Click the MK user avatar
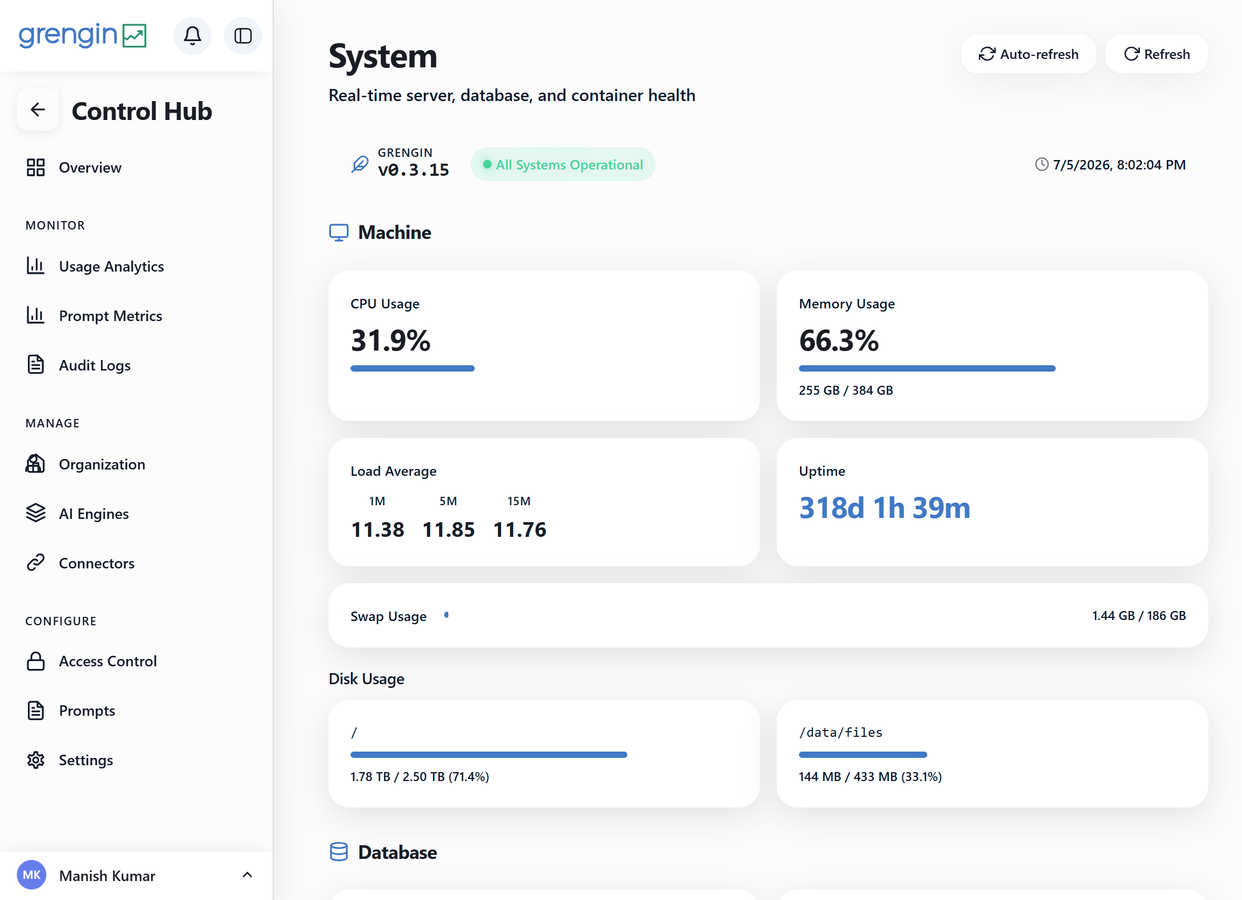This screenshot has width=1242, height=900. click(x=32, y=875)
